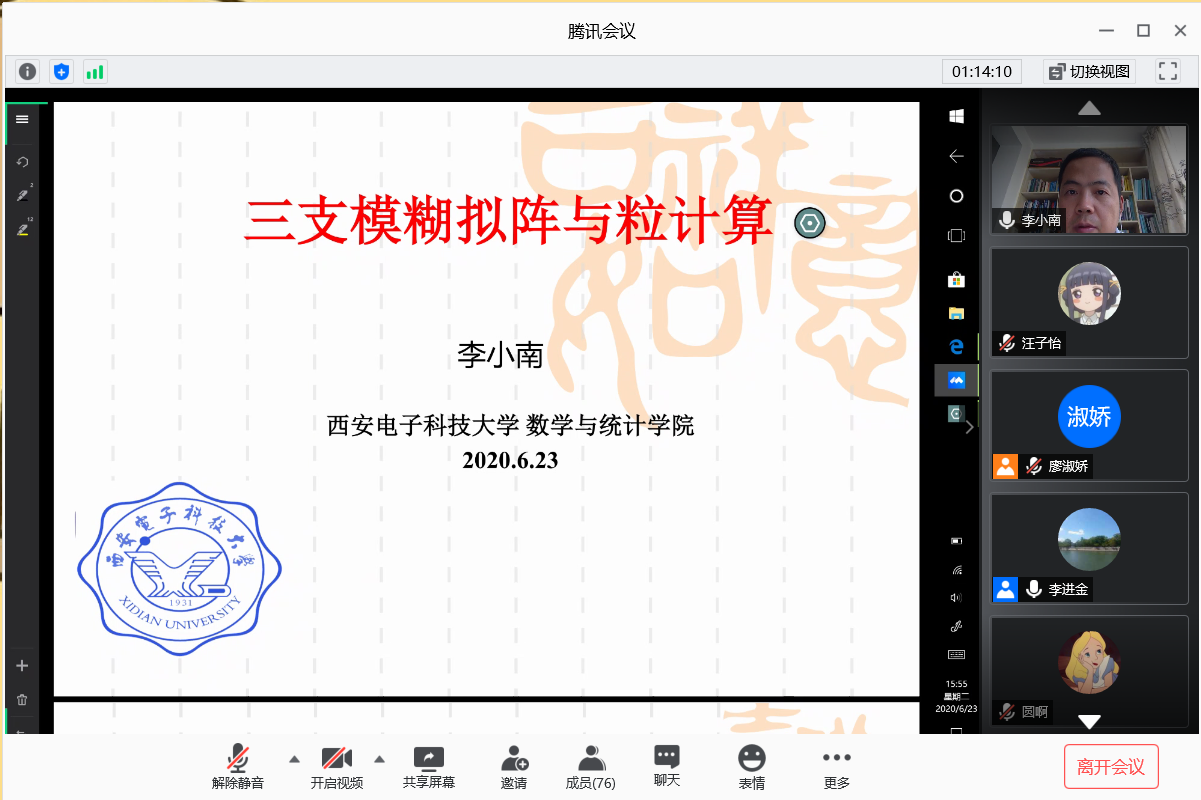
Task: Open Emoji reactions (表情)
Action: (752, 766)
